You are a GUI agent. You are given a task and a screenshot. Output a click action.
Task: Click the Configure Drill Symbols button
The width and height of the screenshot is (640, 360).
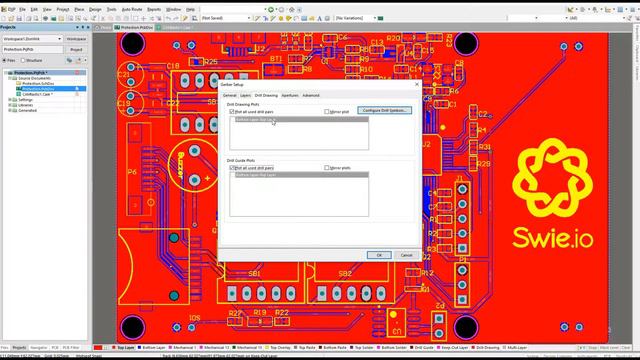384,110
